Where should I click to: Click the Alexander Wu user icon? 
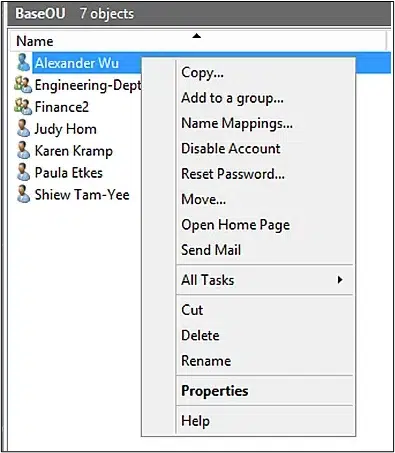tap(23, 62)
